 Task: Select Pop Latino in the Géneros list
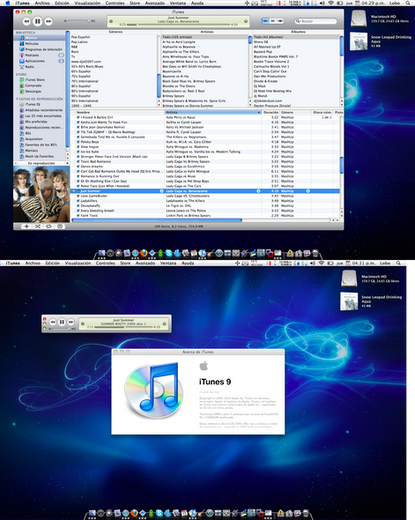pyautogui.click(x=80, y=42)
